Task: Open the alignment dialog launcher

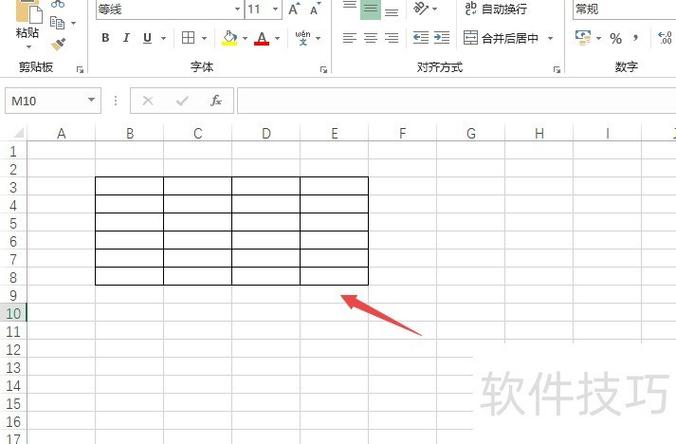Action: pos(557,69)
